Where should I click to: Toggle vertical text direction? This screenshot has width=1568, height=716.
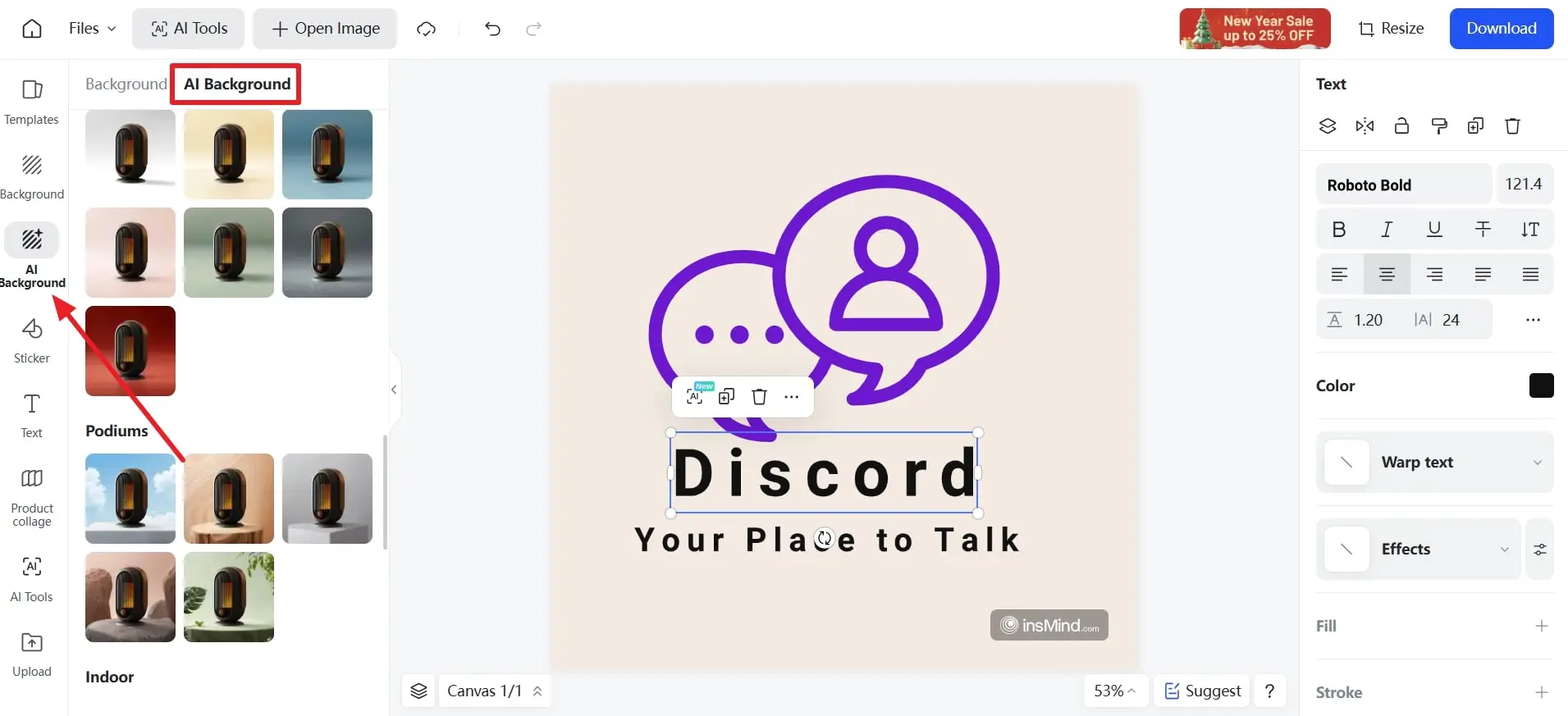coord(1530,230)
